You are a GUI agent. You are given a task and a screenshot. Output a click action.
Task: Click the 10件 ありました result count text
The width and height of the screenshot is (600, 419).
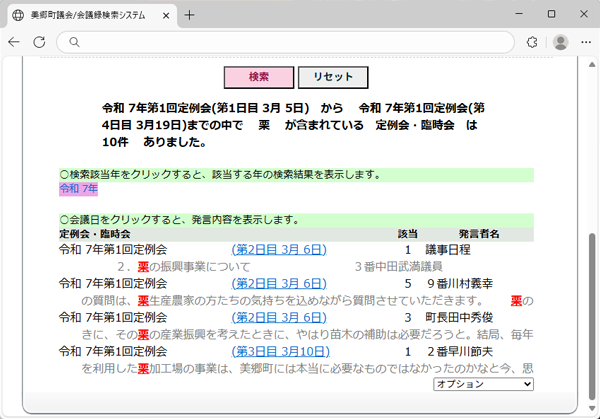coord(155,142)
